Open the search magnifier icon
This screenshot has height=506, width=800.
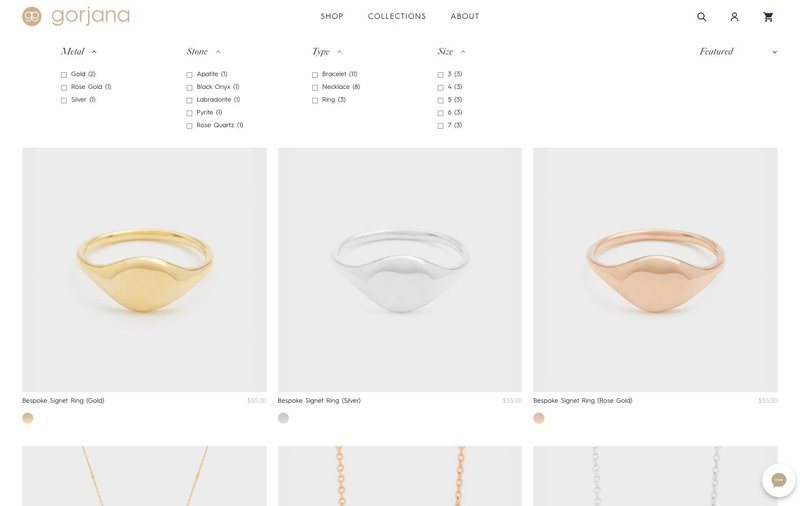(x=702, y=17)
